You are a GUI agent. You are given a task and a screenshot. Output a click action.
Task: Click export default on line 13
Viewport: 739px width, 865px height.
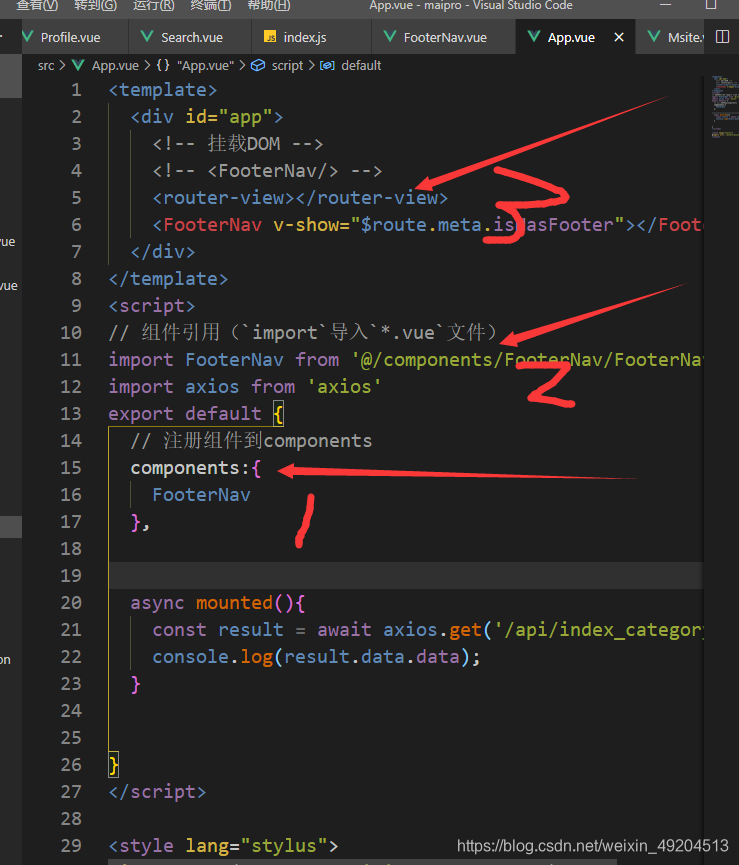click(185, 414)
